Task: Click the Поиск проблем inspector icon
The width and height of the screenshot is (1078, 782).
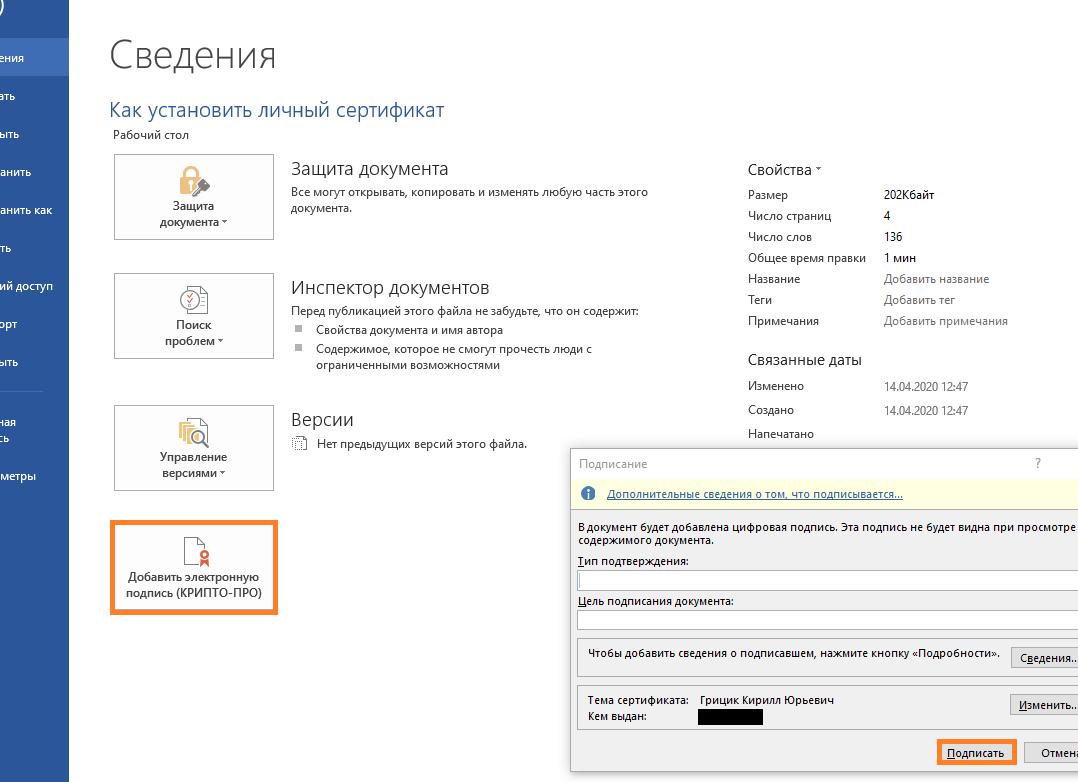Action: click(x=194, y=301)
